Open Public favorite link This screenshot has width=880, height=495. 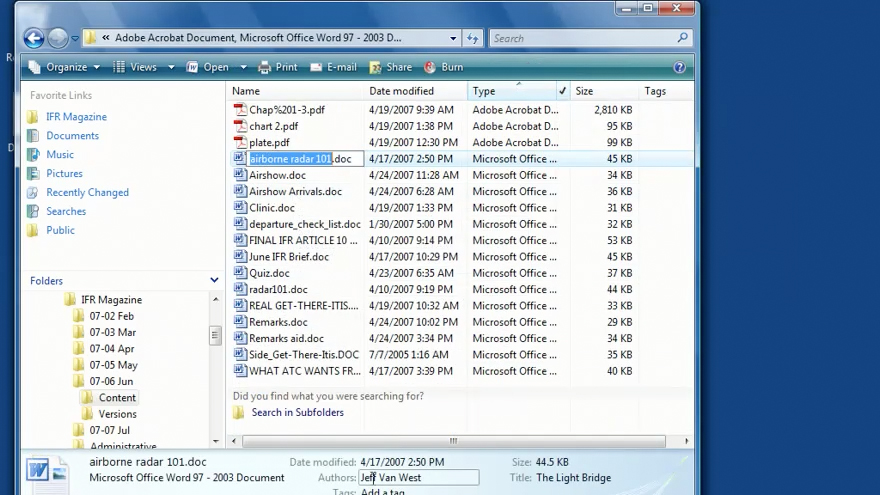tap(61, 230)
